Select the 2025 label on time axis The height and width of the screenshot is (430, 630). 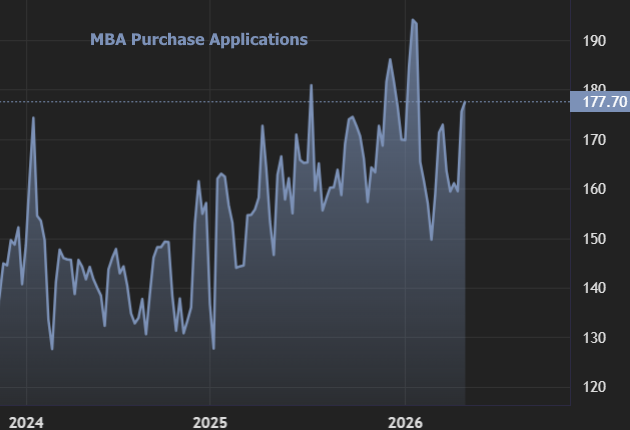tap(210, 419)
